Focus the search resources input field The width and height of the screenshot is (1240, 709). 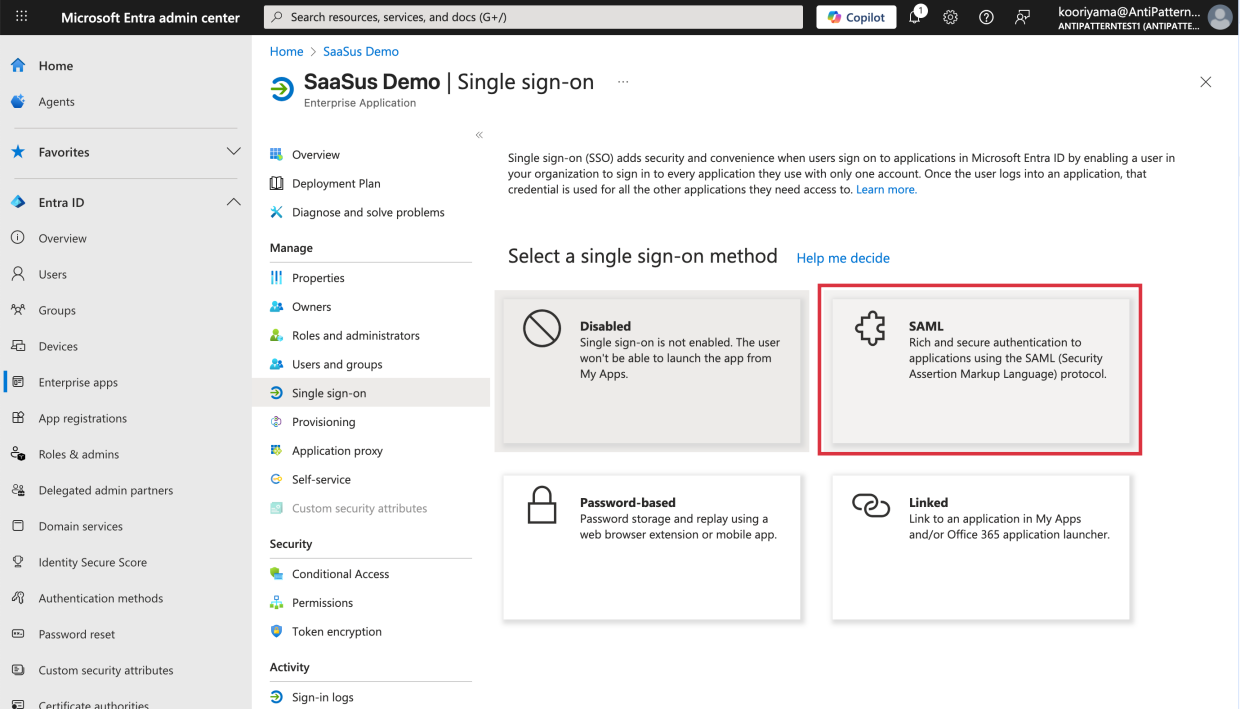(x=533, y=17)
